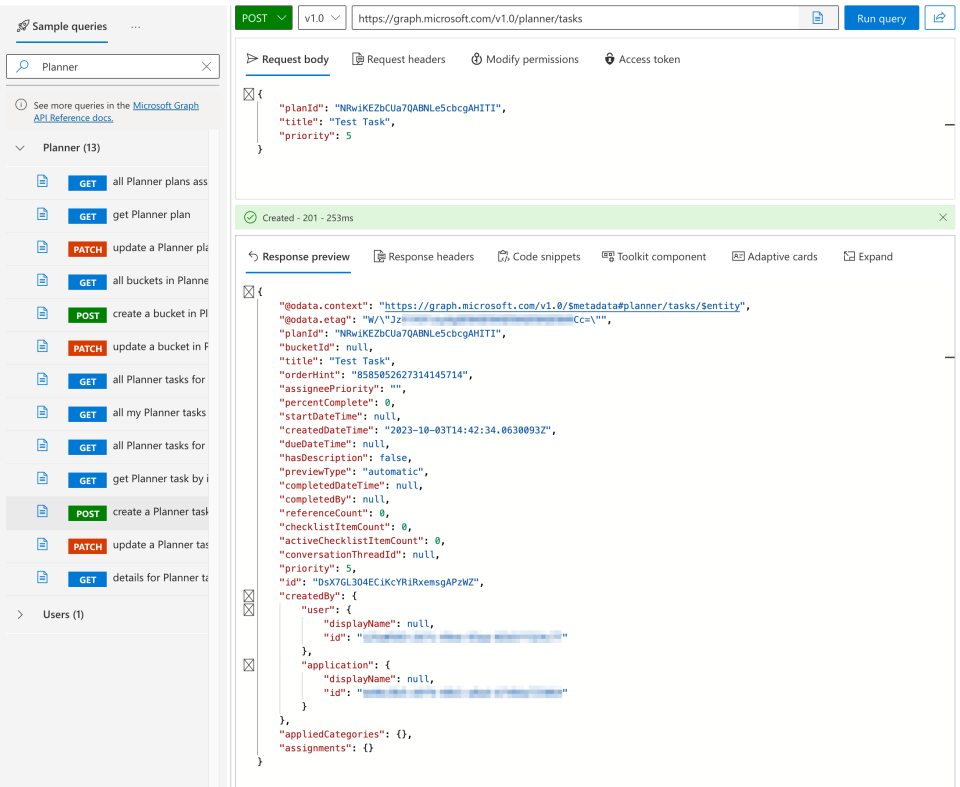The width and height of the screenshot is (960, 787).
Task: Expand the Users (1) category
Action: [20, 613]
